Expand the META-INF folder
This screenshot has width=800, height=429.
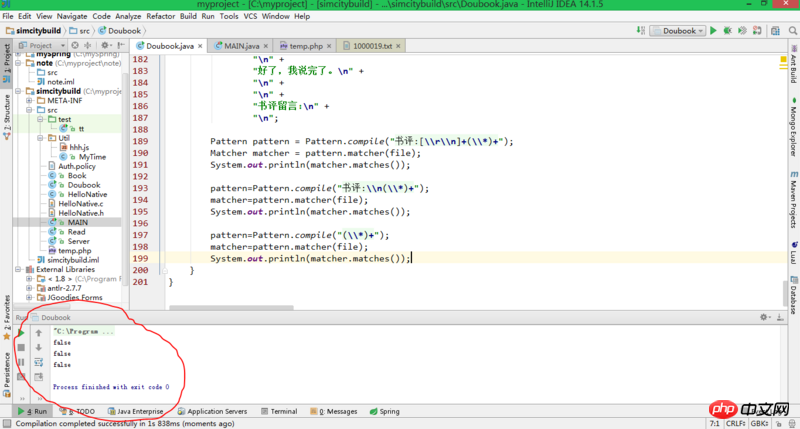point(30,100)
